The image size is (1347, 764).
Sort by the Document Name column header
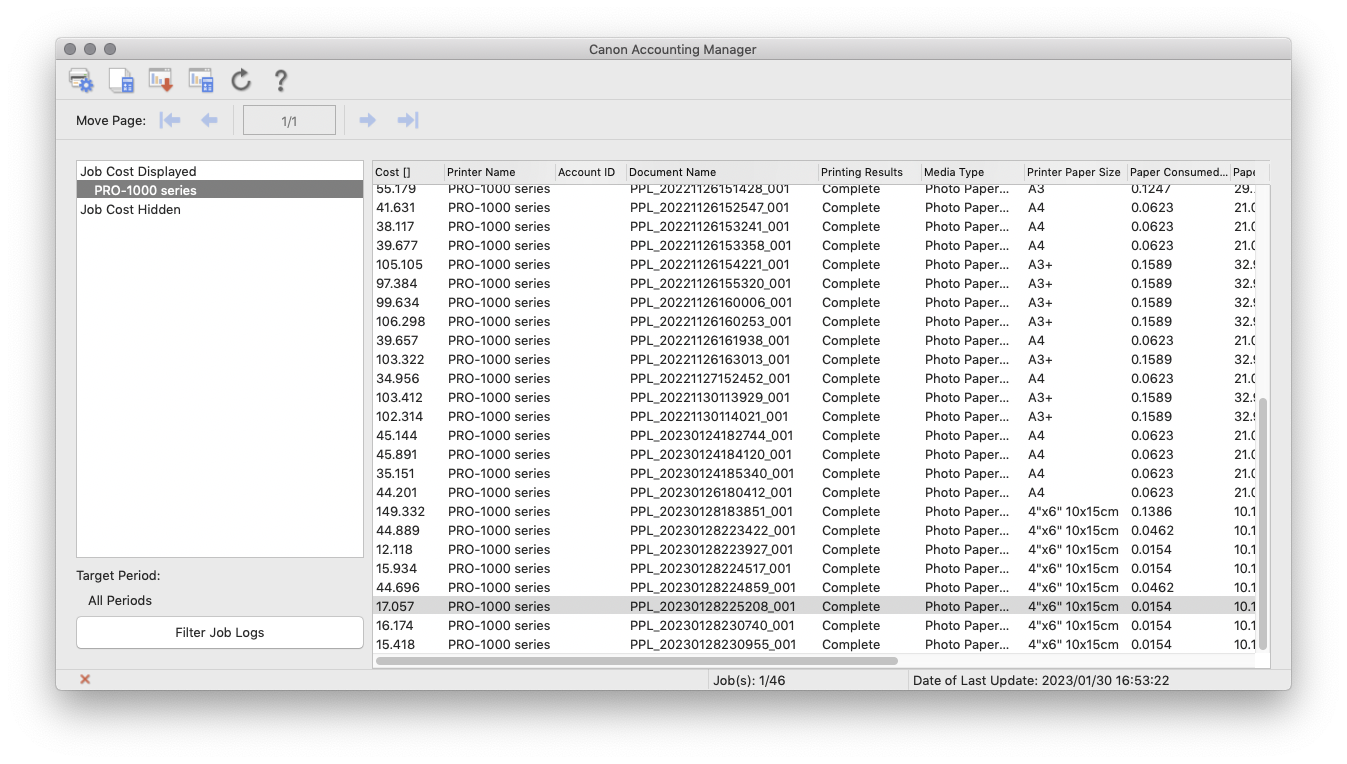tap(672, 172)
